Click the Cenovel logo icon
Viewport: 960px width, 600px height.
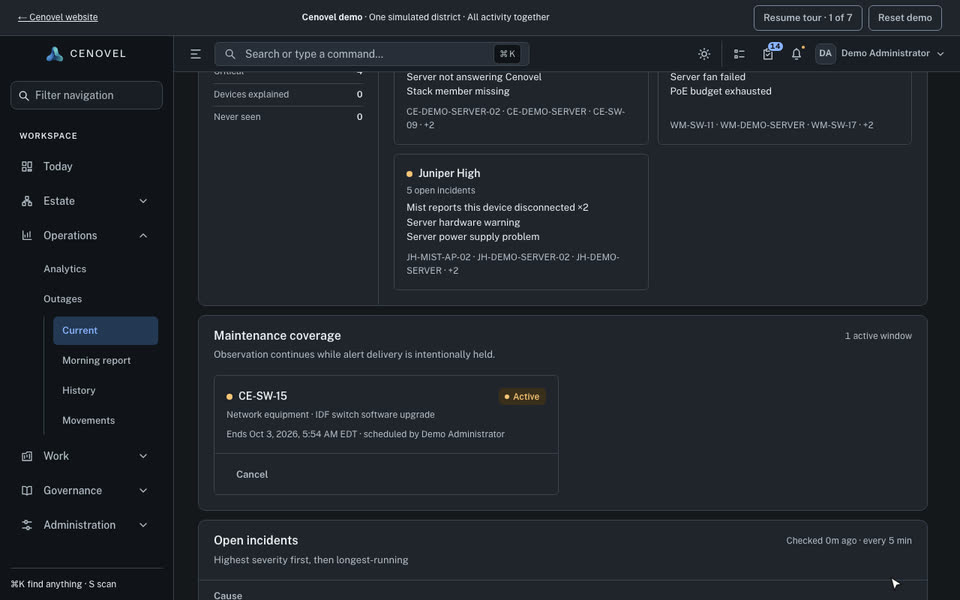click(54, 54)
